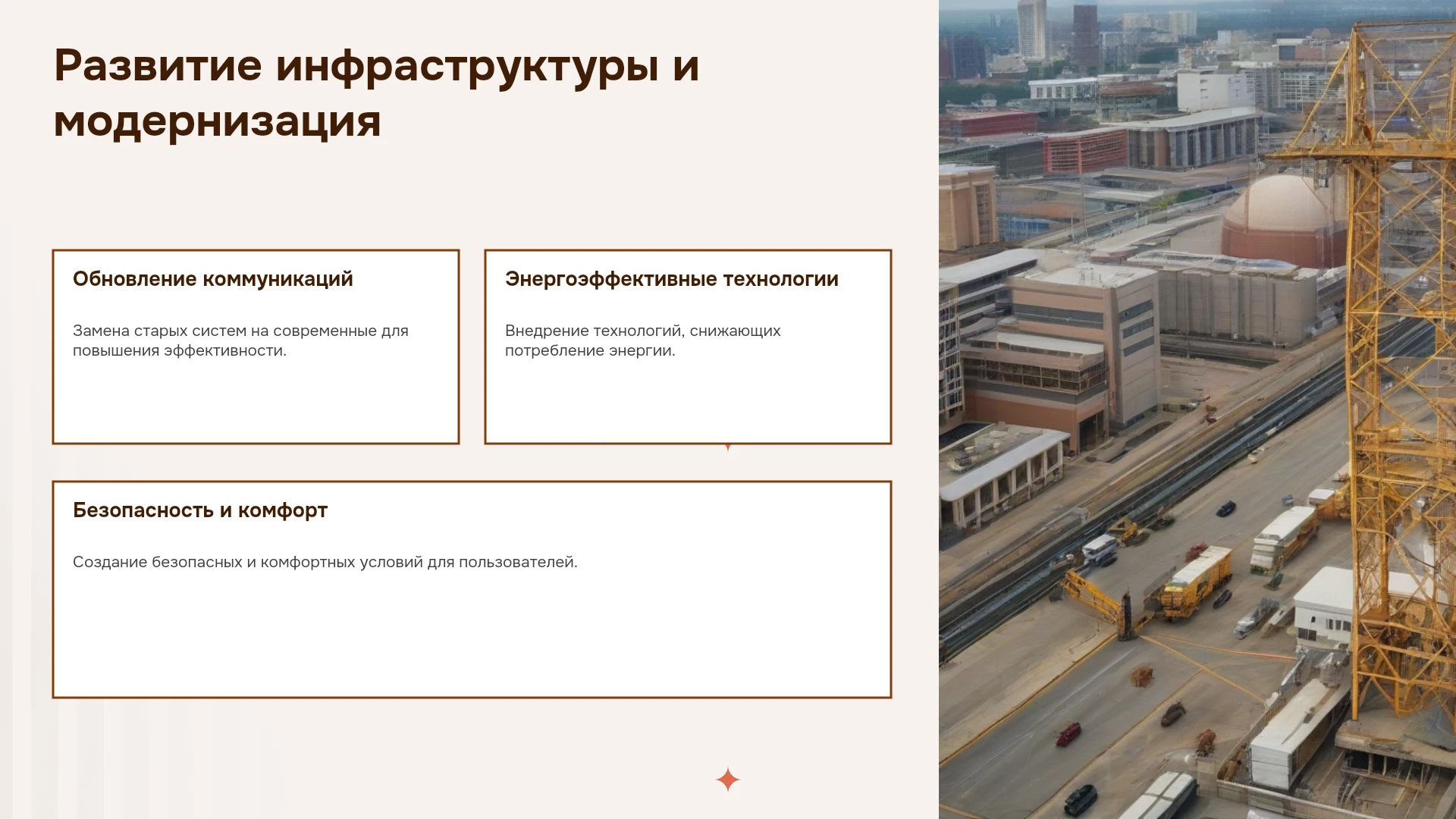1456x819 pixels.
Task: Click the red car on the road
Action: click(1068, 733)
